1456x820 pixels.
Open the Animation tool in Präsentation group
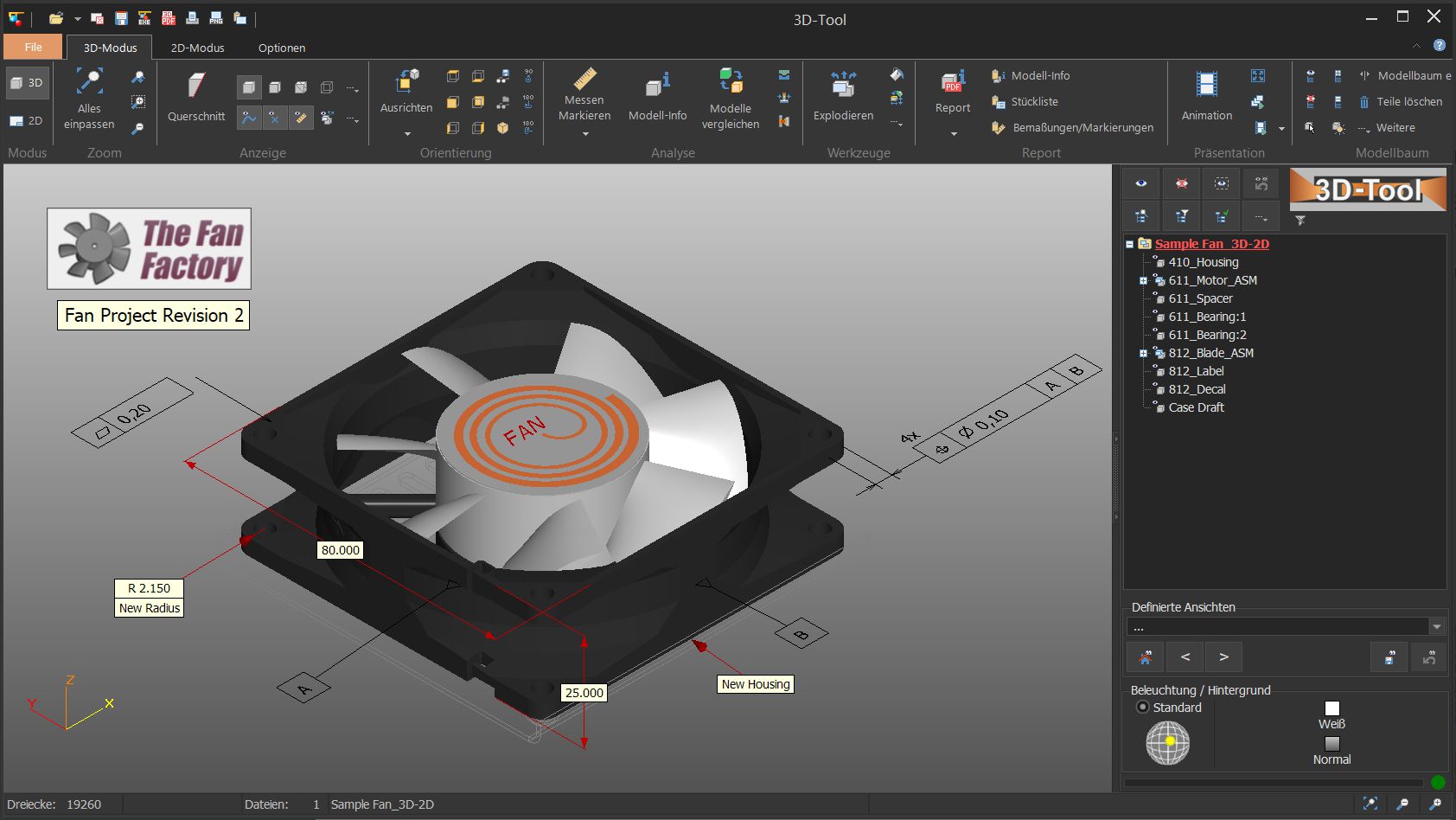[1205, 95]
